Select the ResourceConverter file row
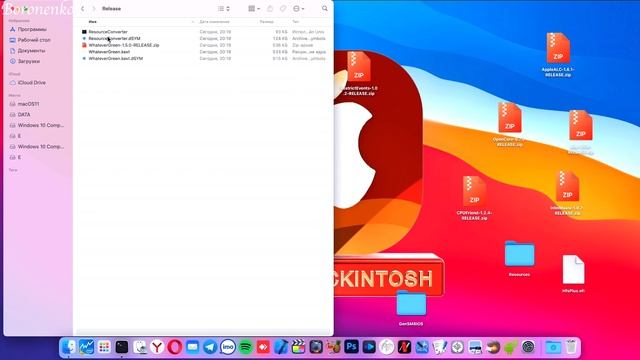Image resolution: width=640 pixels, height=360 pixels. coord(203,32)
